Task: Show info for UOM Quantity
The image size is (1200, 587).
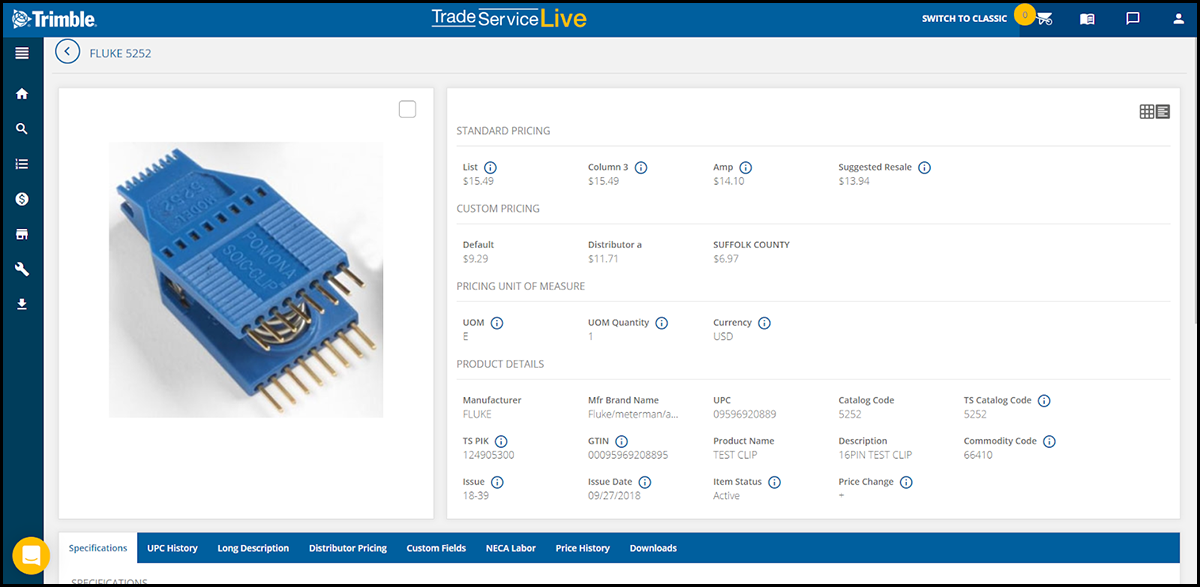Action: coord(662,323)
